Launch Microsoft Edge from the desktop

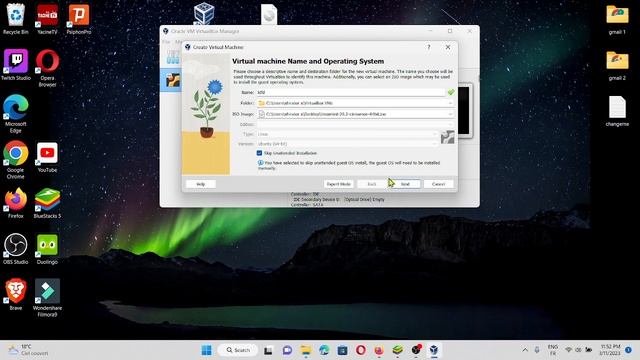[x=16, y=113]
